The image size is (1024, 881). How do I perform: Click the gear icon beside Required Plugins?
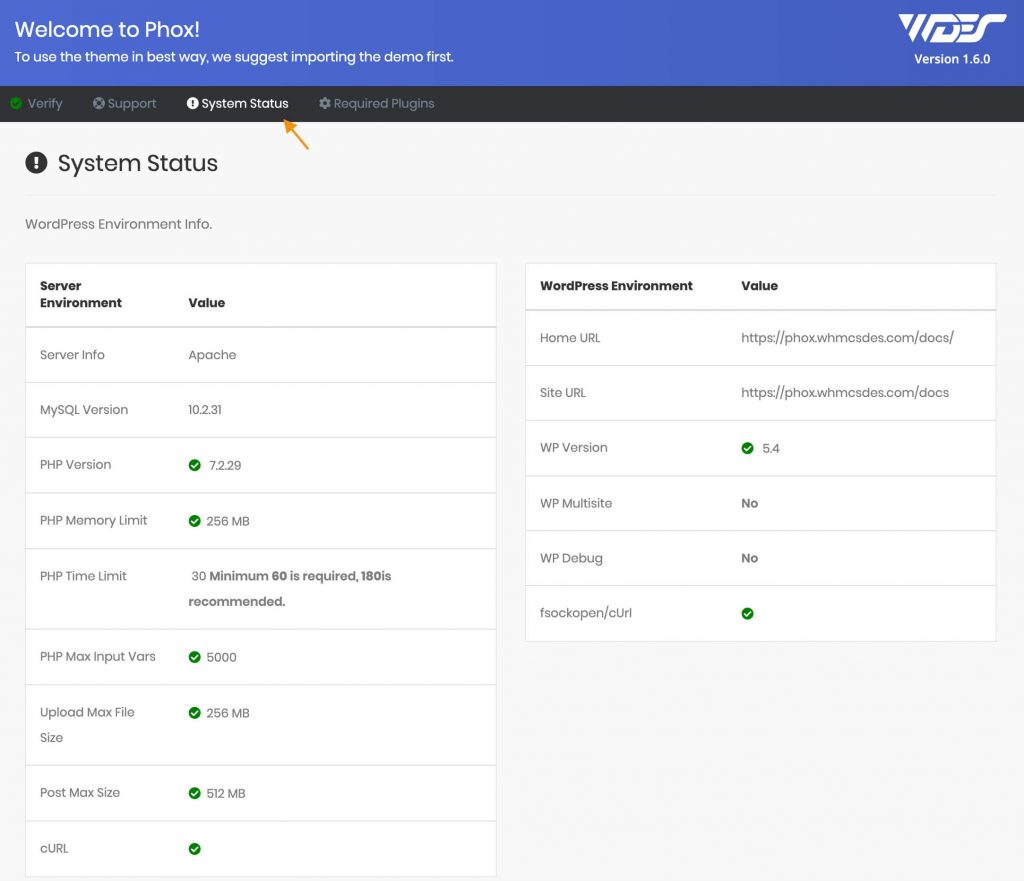(325, 103)
